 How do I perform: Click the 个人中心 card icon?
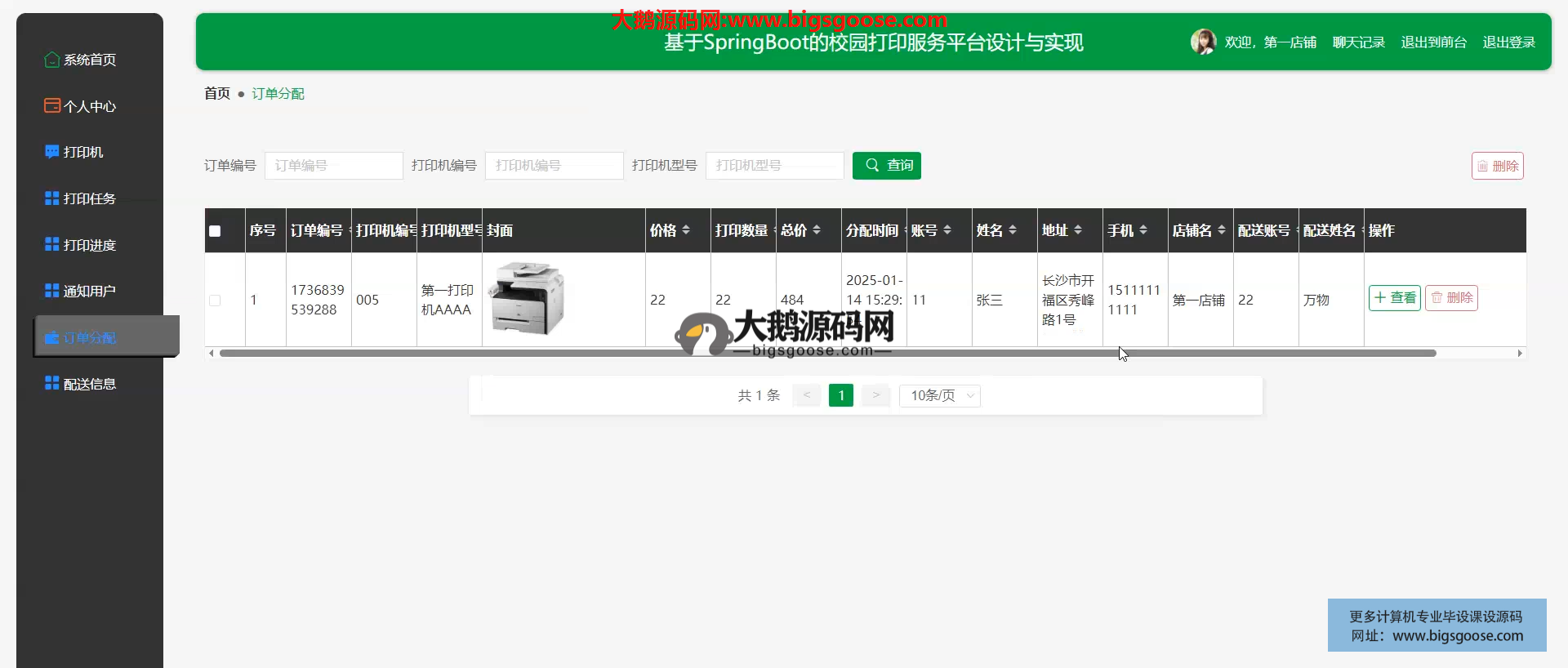pyautogui.click(x=51, y=106)
